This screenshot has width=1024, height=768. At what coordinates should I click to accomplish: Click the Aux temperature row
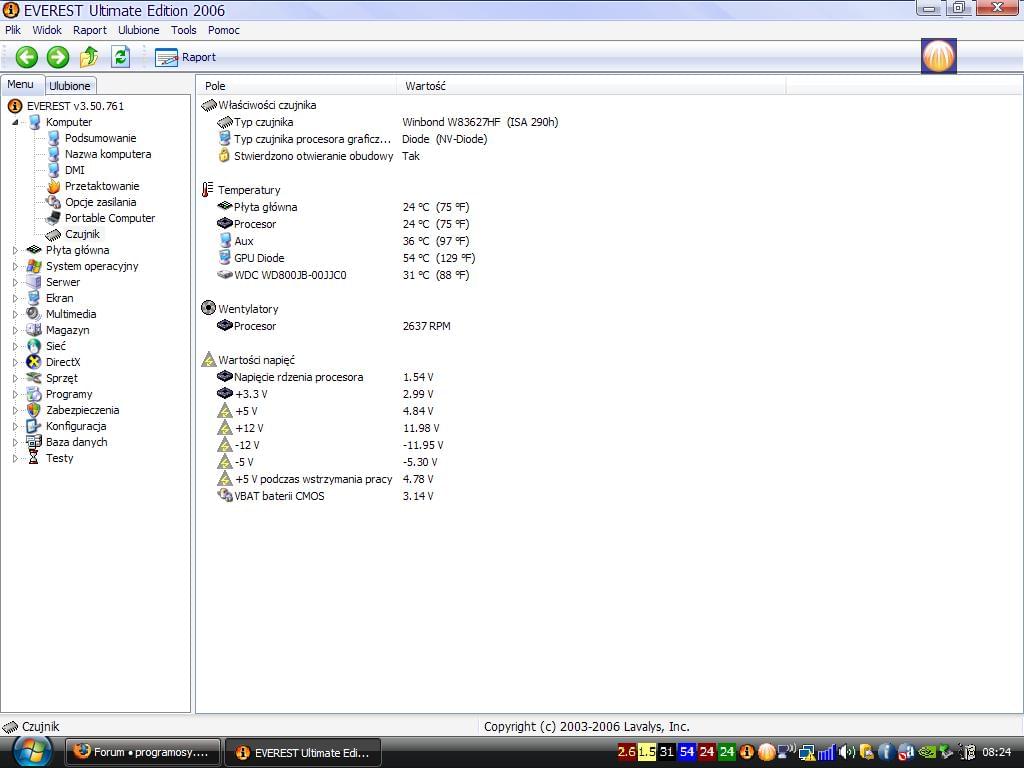[x=344, y=241]
